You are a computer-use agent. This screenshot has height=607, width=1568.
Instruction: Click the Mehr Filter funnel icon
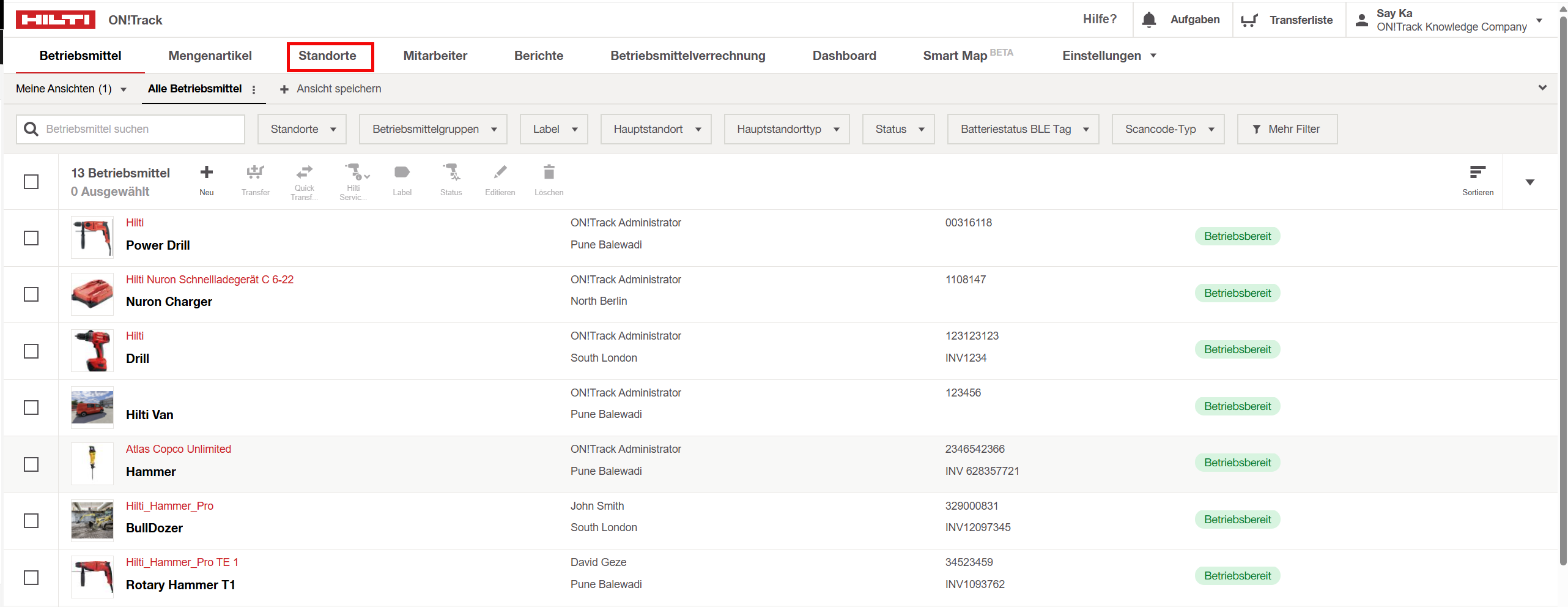coord(1256,129)
